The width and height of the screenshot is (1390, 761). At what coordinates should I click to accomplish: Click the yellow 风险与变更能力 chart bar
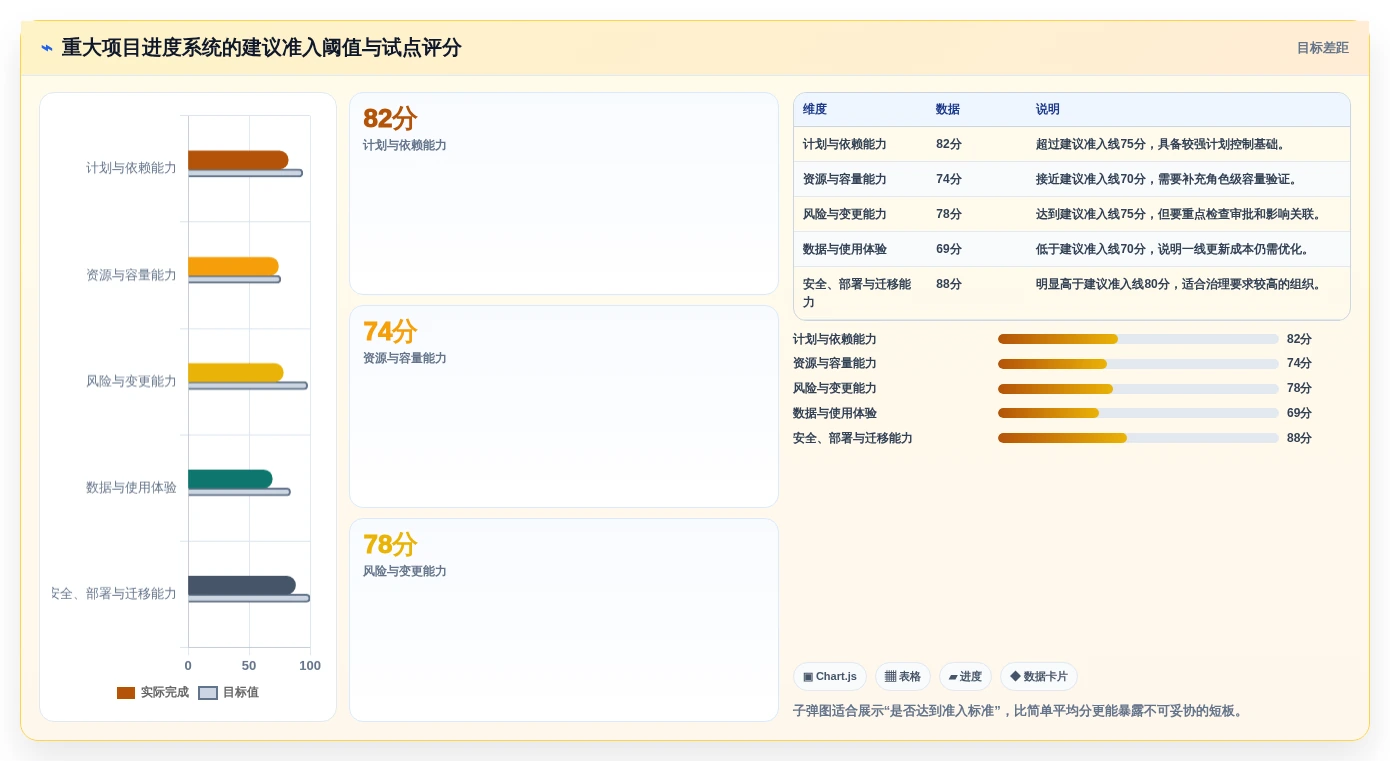click(236, 372)
